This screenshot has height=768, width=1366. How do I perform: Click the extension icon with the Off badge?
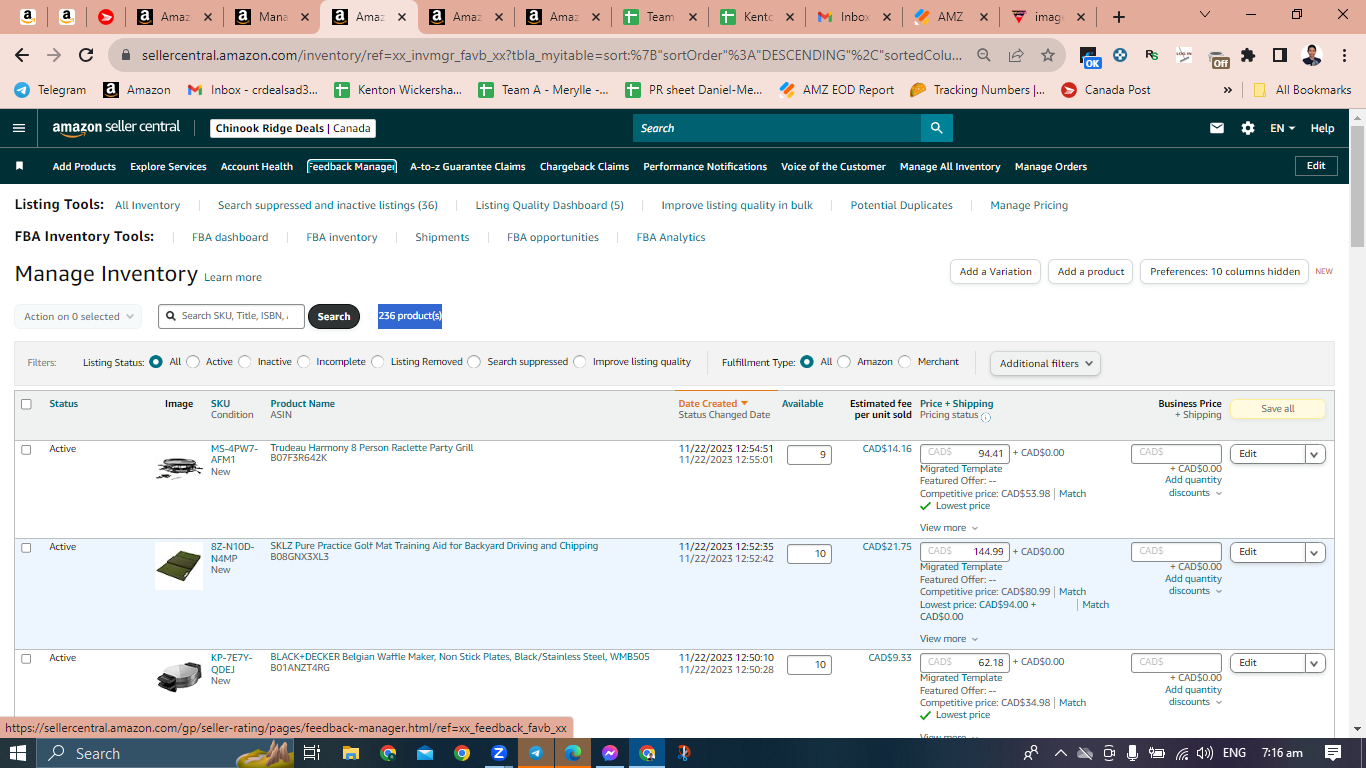[x=1217, y=57]
